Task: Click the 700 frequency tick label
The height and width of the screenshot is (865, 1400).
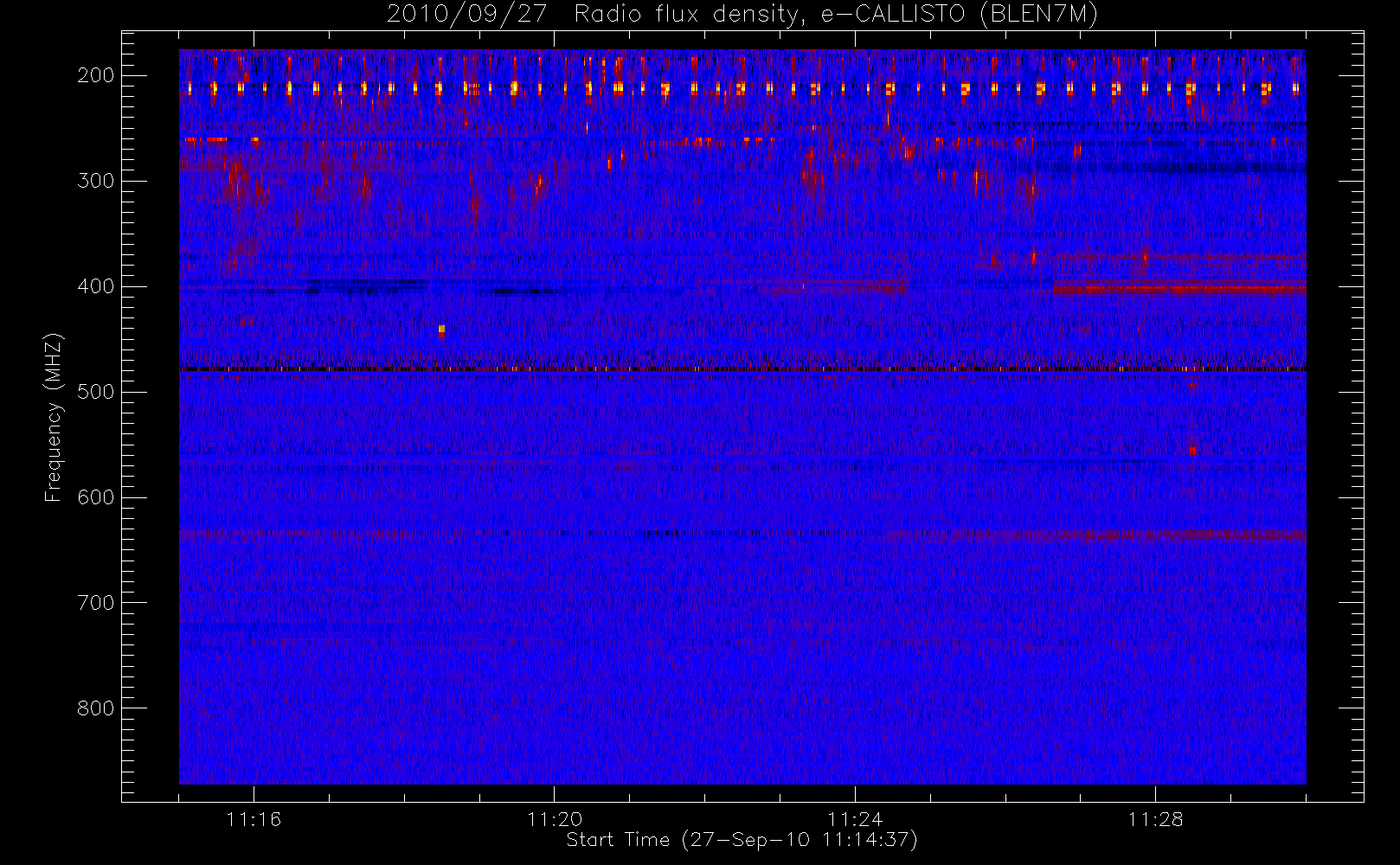Action: pos(95,603)
